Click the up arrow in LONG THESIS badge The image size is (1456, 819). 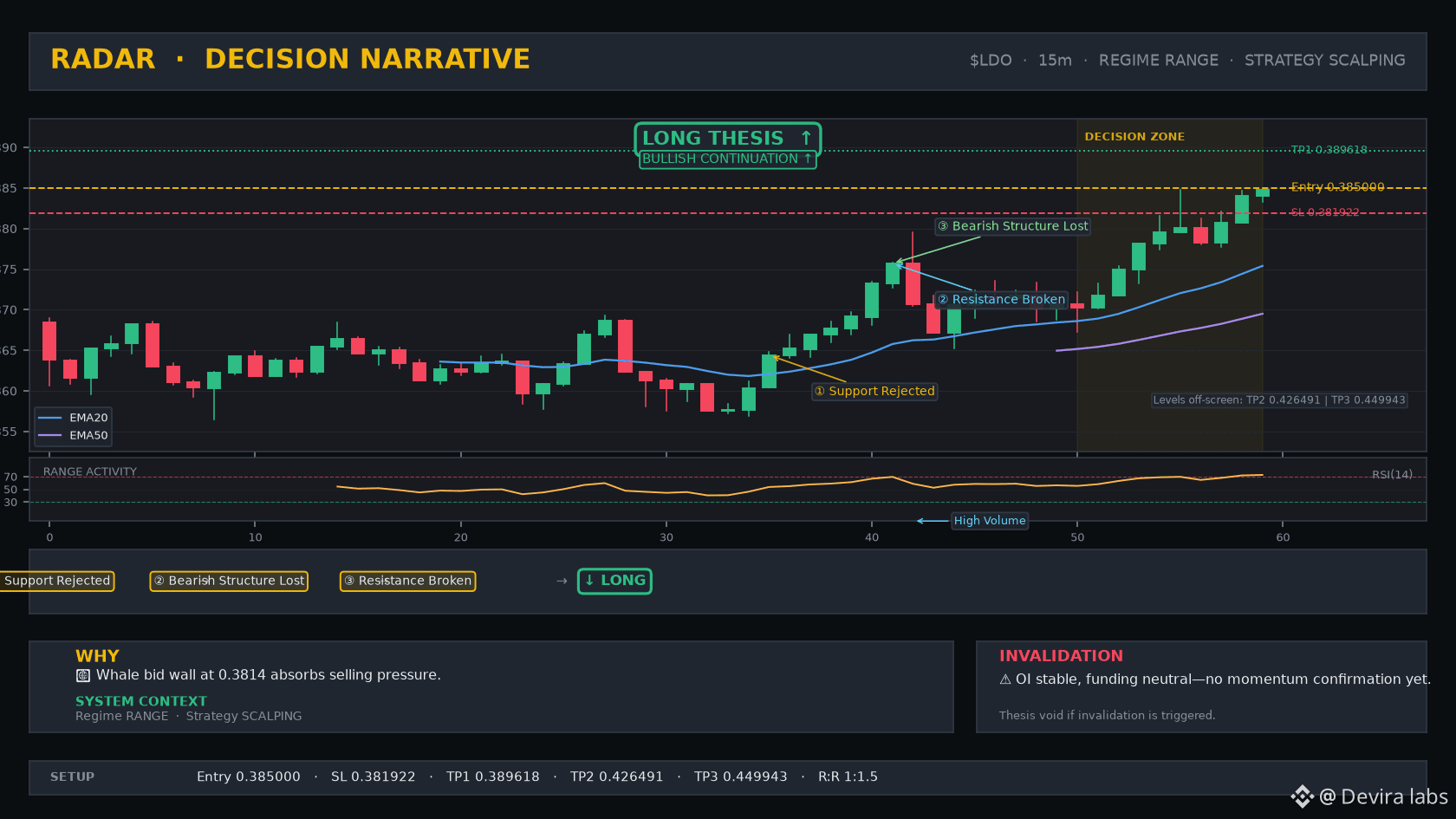(806, 138)
